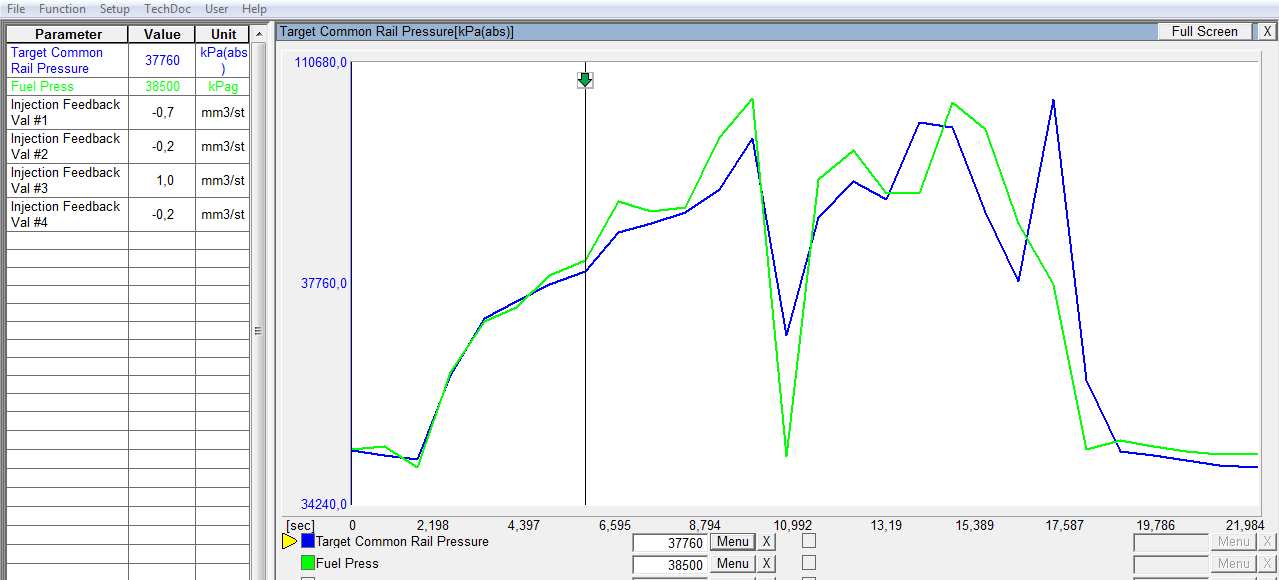The image size is (1279, 580).
Task: Remove Target Common Rail Pressure trace with its X button
Action: coord(766,542)
